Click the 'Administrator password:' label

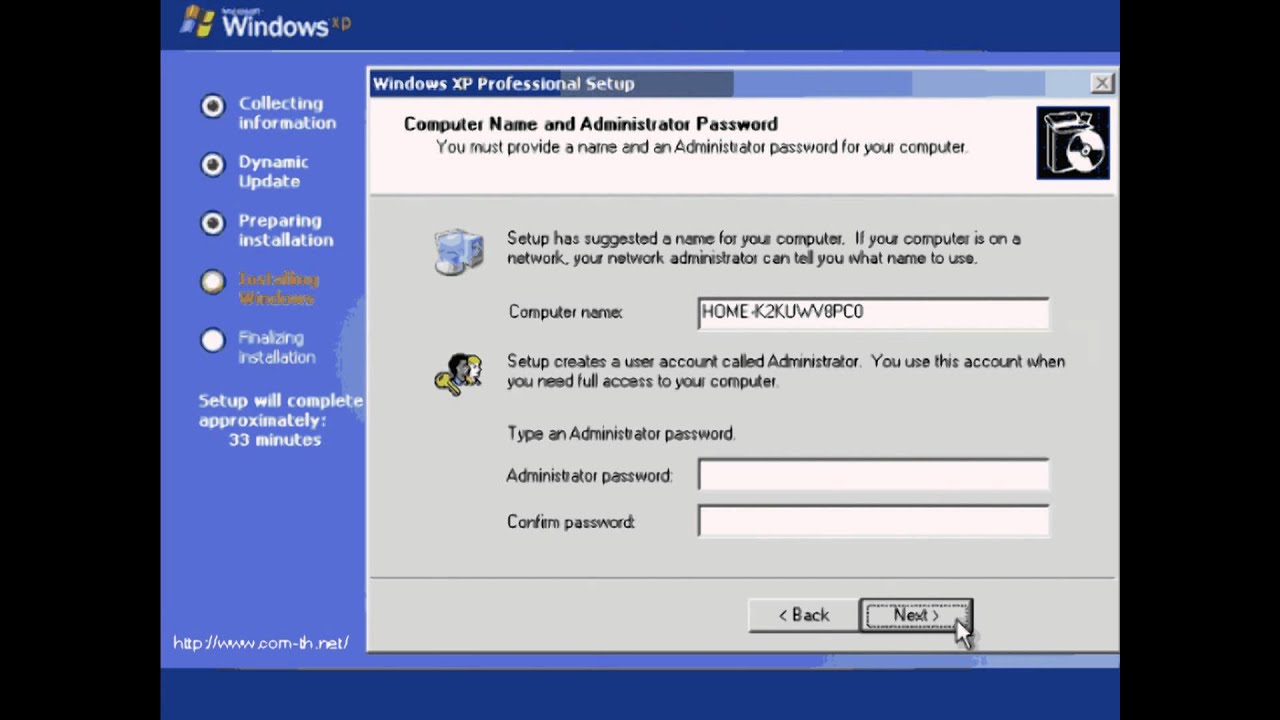[x=589, y=476]
